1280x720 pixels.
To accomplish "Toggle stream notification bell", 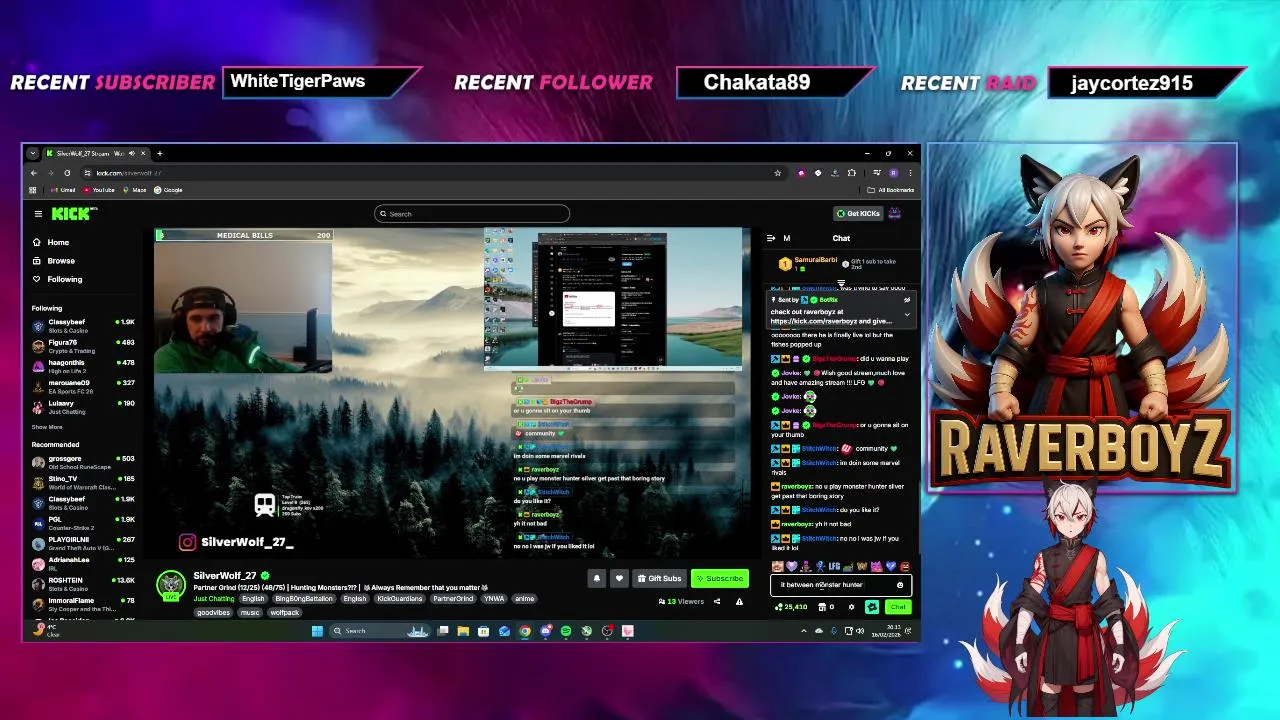I will pos(597,578).
